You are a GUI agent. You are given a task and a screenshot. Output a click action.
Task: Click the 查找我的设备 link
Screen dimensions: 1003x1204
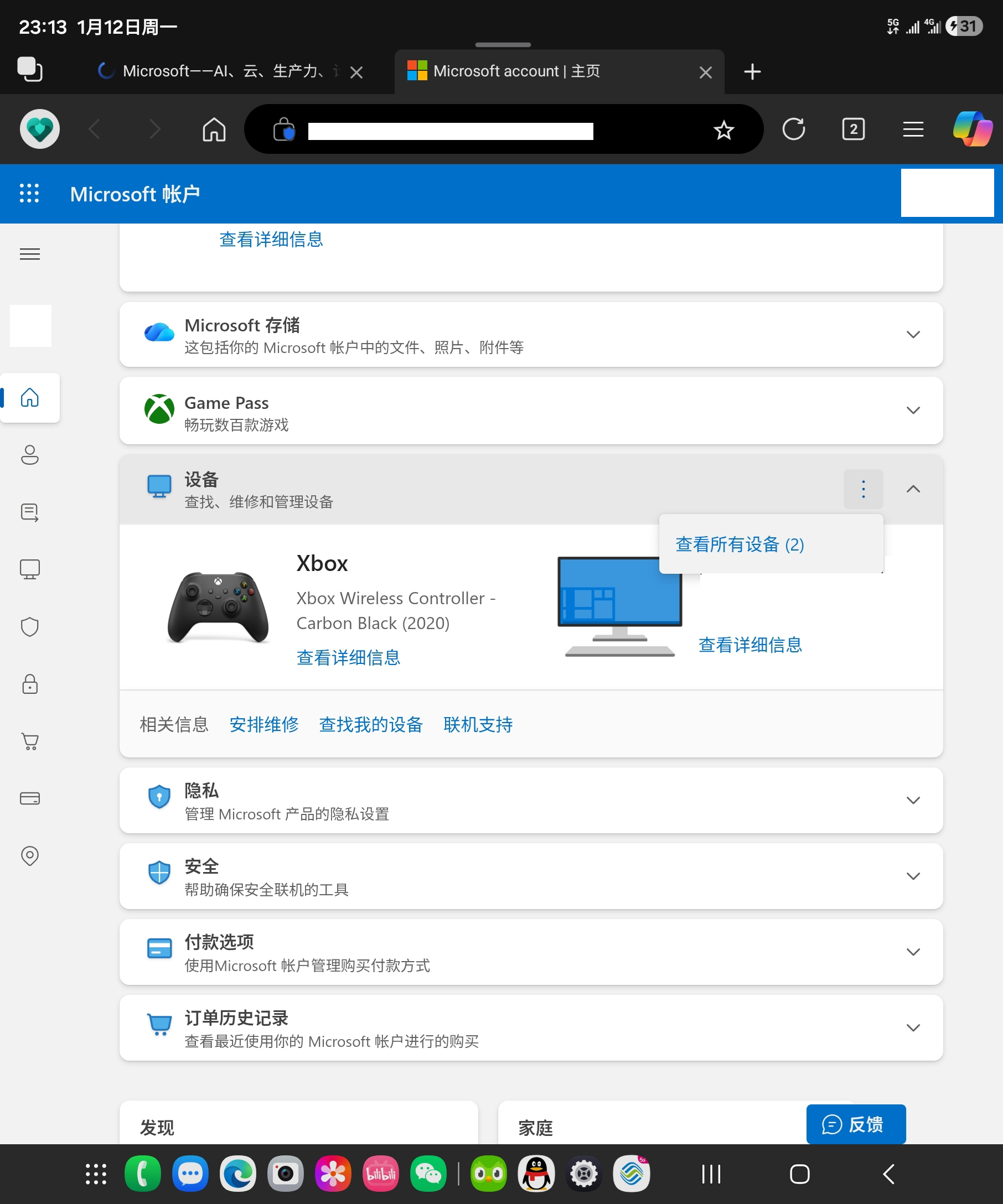pyautogui.click(x=371, y=725)
